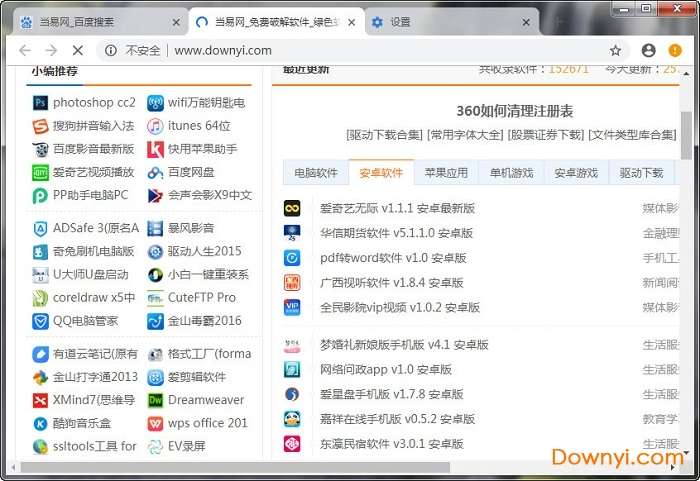Select the 安卓游戏 tab
Screen dimensions: 700x481
pos(576,173)
